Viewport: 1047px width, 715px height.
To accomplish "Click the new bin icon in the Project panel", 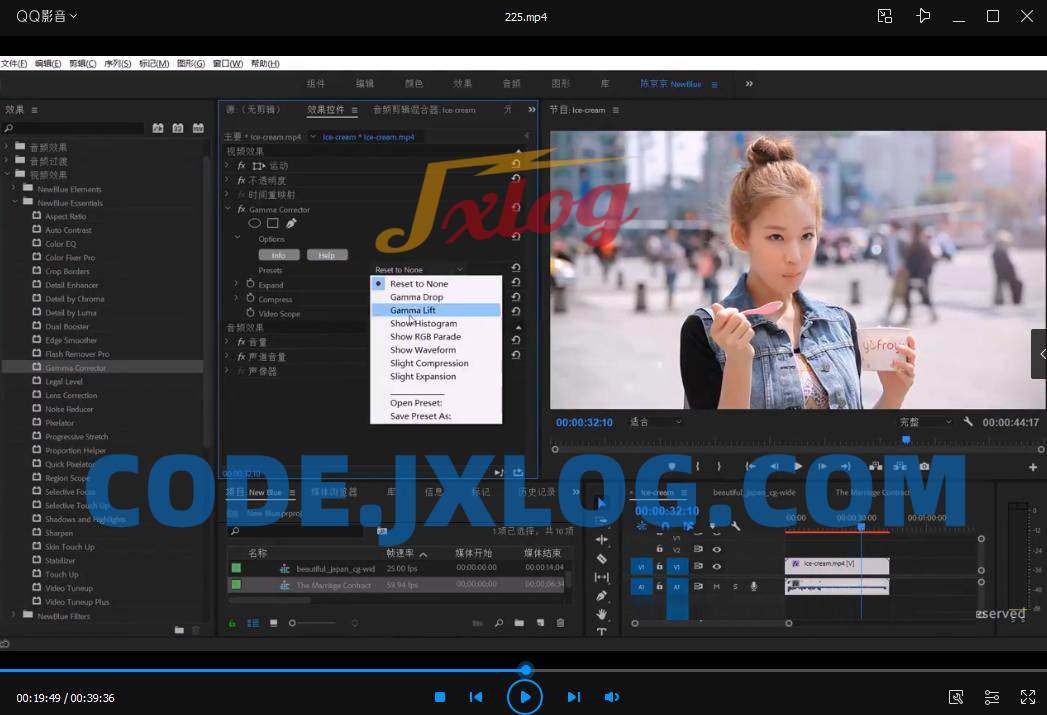I will click(519, 623).
